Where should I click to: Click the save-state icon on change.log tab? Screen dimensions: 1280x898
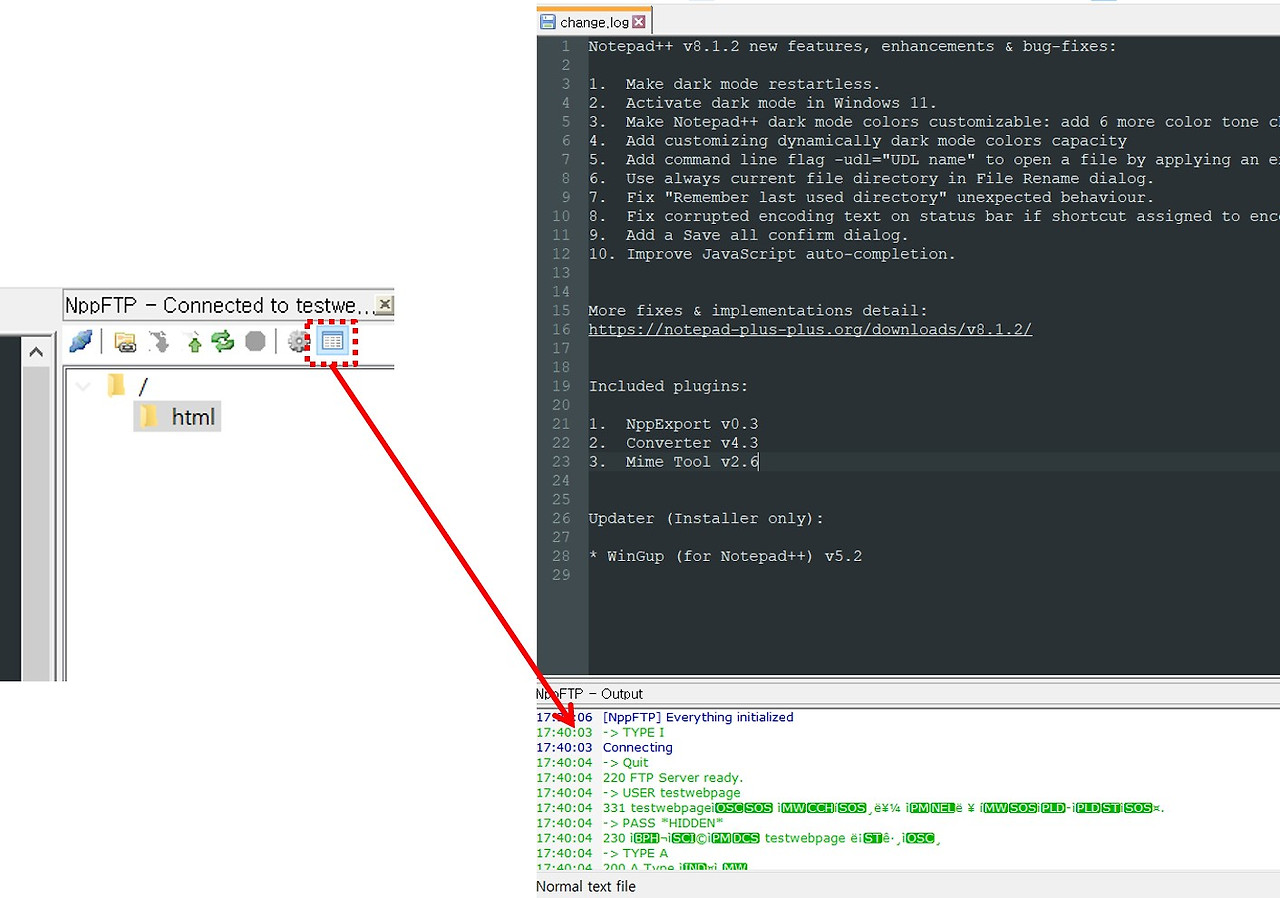tap(548, 21)
